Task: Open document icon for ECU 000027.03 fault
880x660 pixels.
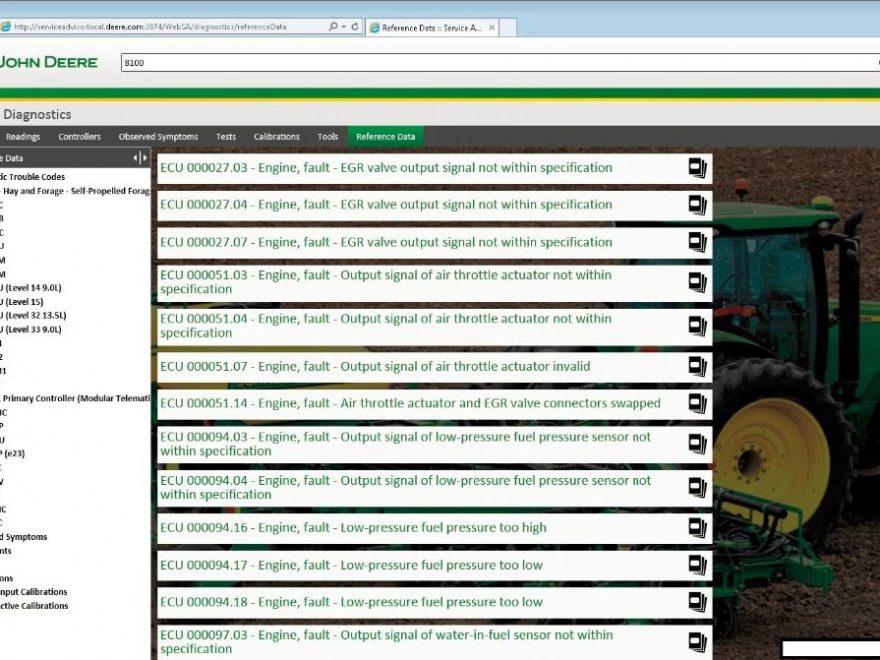Action: (x=698, y=168)
